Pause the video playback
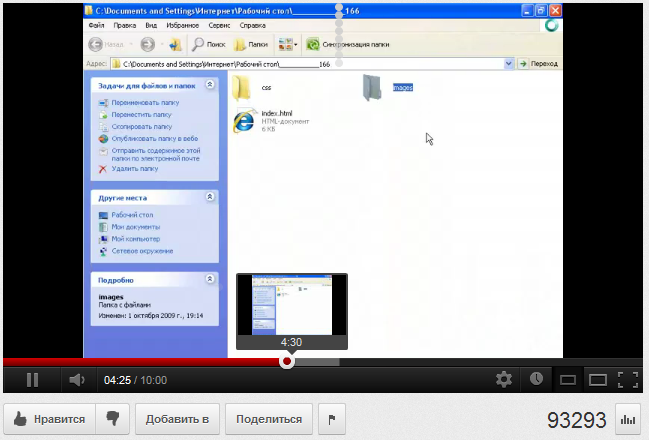Screen dimensions: 649x440 coord(32,380)
